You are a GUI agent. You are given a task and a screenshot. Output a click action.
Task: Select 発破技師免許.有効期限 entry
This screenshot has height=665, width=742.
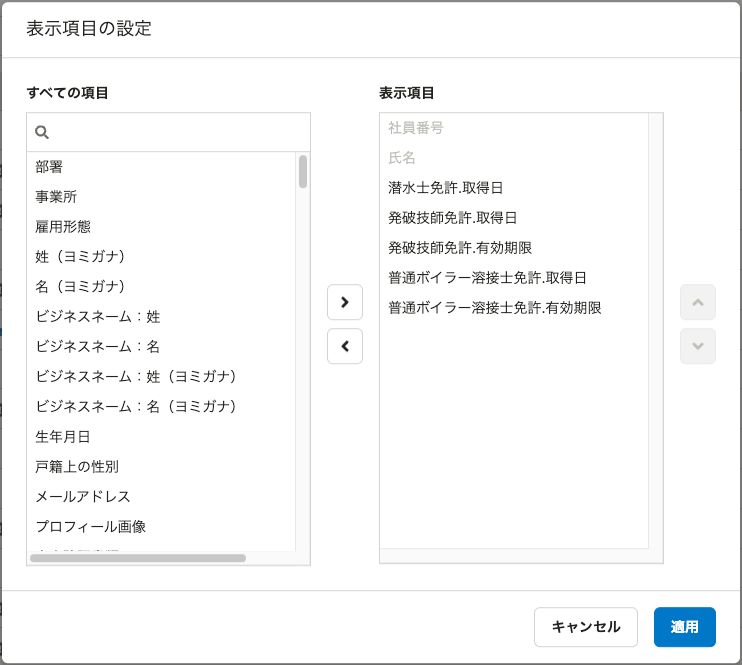(459, 248)
